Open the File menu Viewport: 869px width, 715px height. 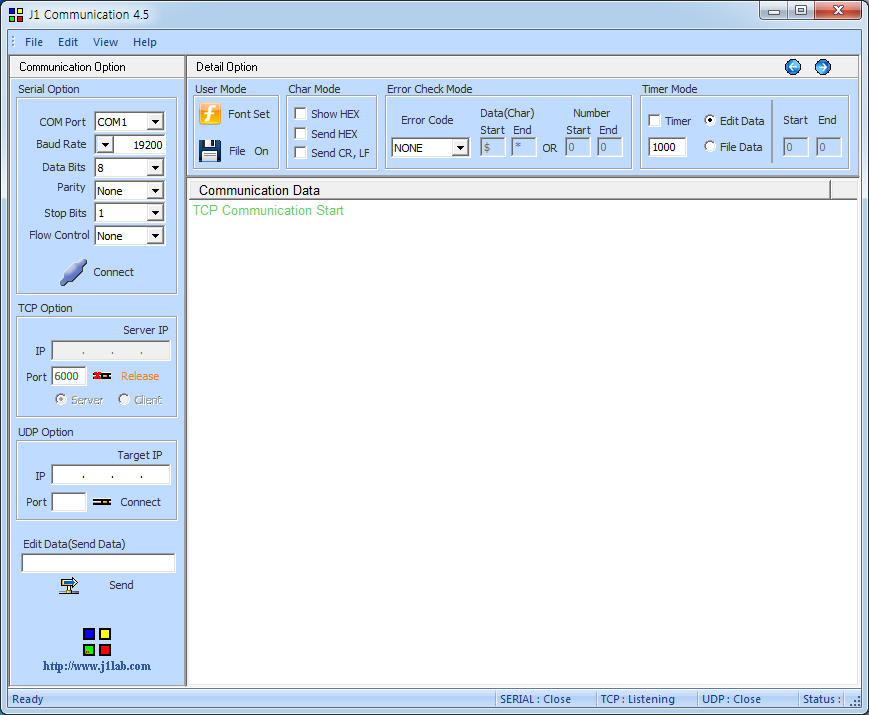pos(34,42)
